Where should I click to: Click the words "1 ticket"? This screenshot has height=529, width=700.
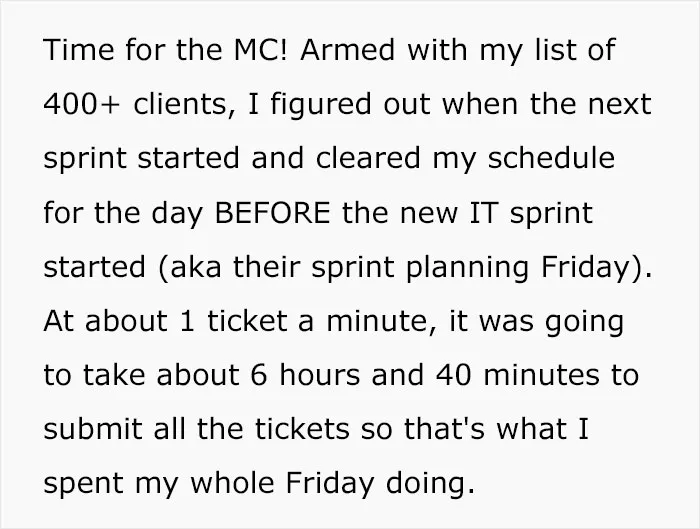tap(234, 321)
